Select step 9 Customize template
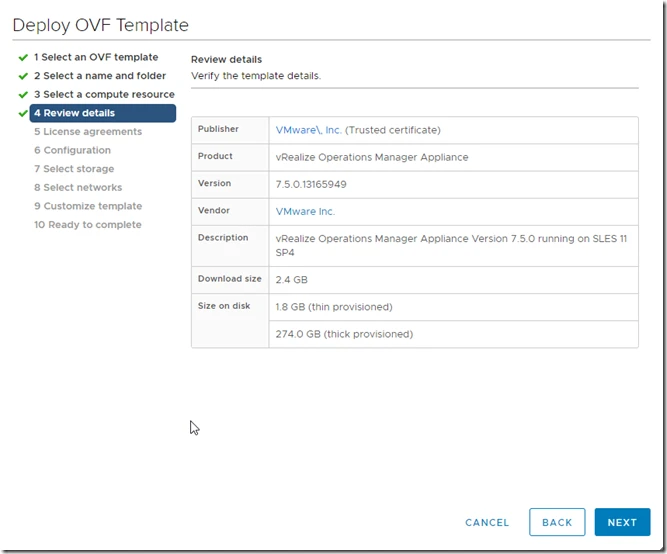Viewport: 667px width, 554px height. pyautogui.click(x=88, y=206)
